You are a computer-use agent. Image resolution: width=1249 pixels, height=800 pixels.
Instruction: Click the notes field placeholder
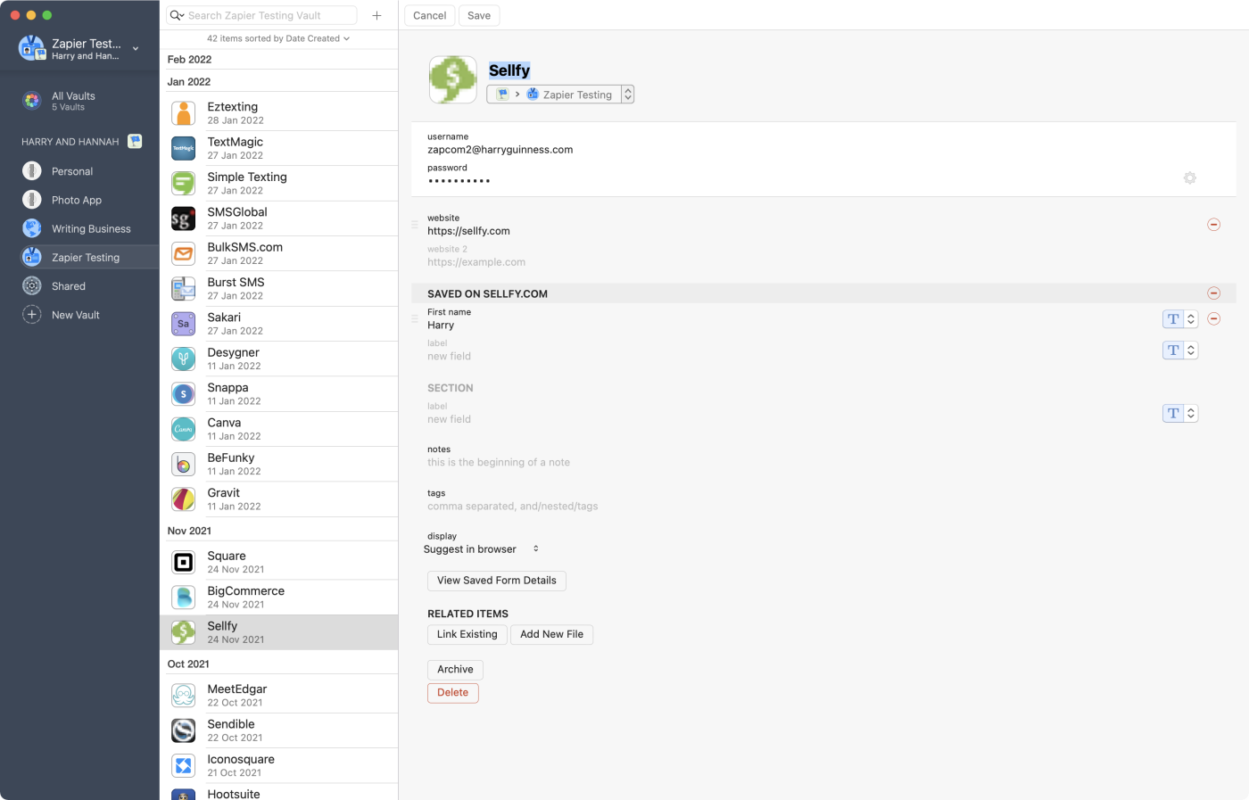(x=499, y=463)
